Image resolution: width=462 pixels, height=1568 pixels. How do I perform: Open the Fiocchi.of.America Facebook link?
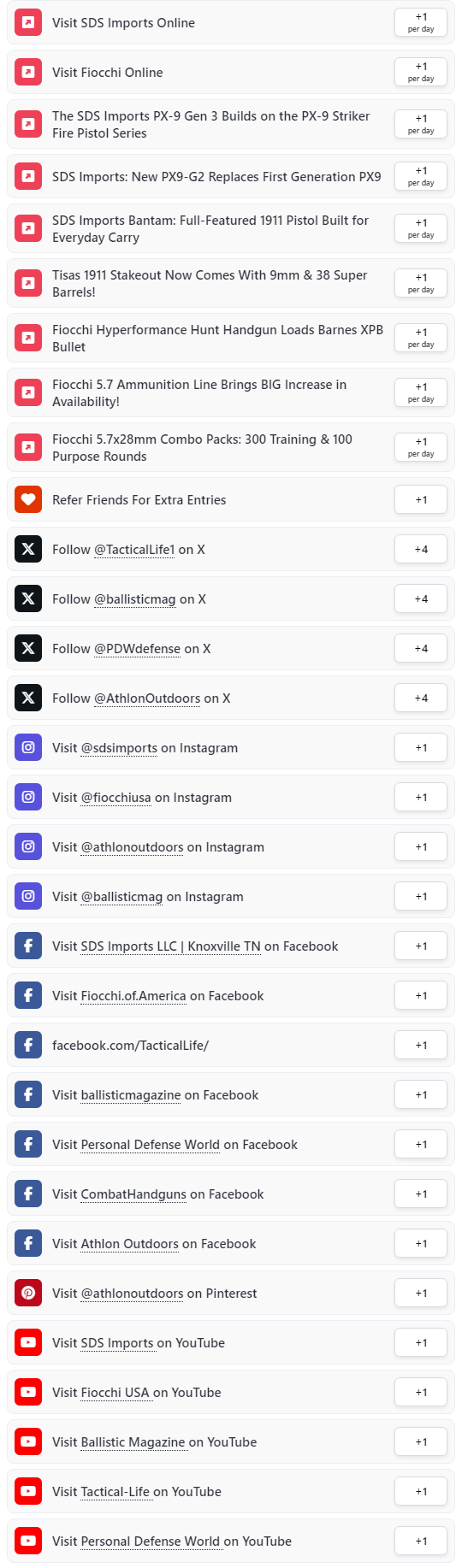click(133, 996)
